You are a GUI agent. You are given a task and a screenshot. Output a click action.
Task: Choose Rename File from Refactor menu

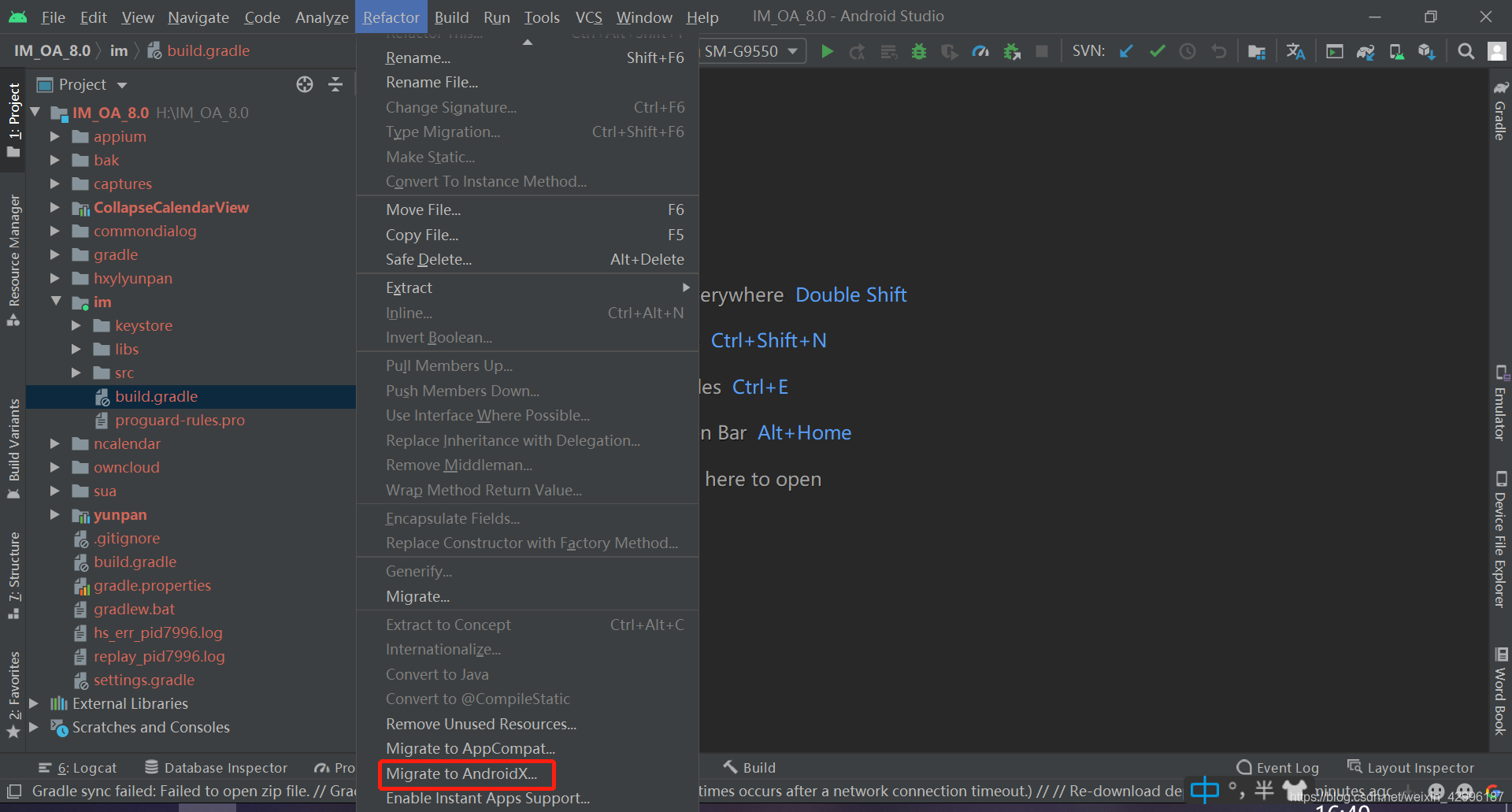coord(528,82)
